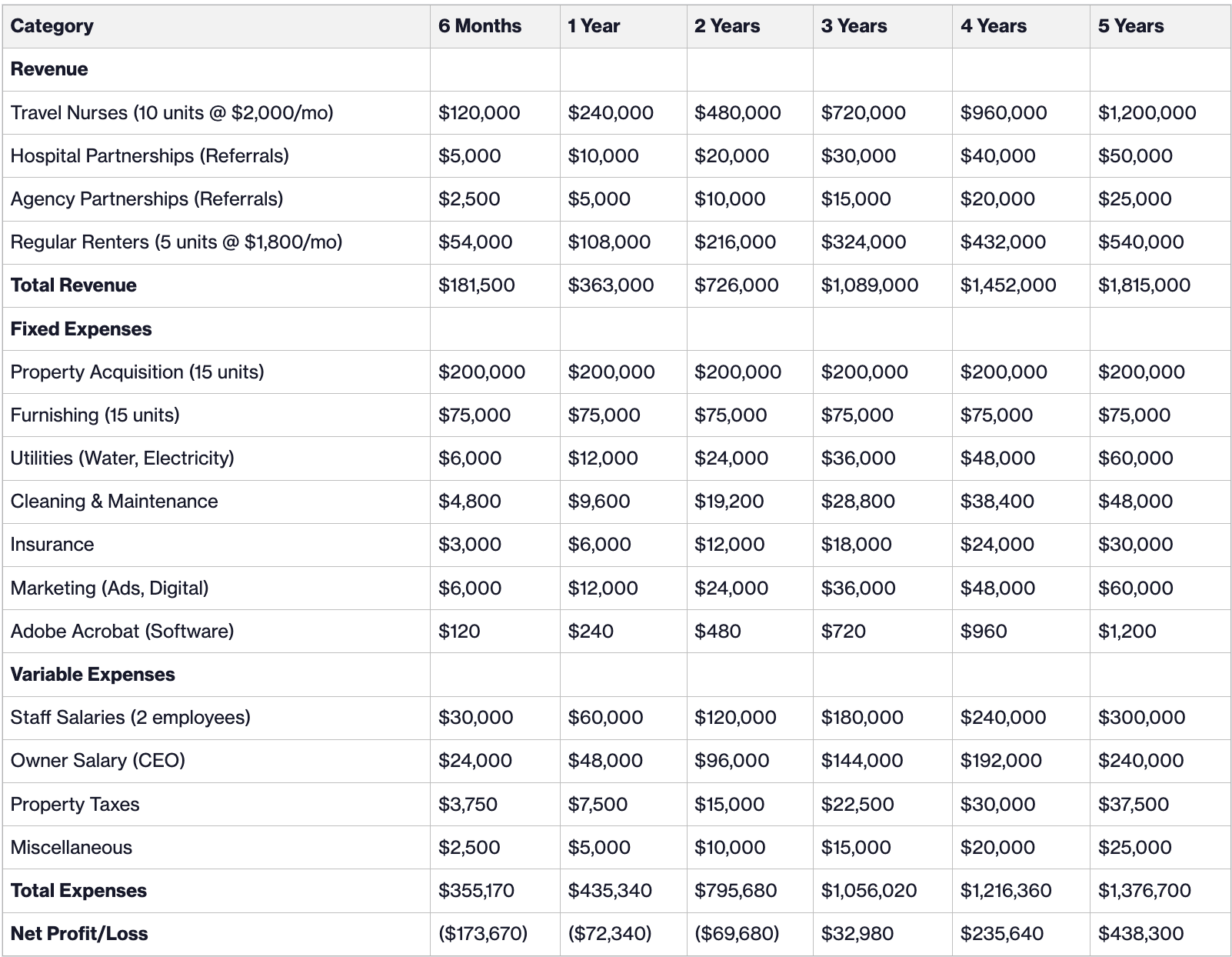Click the $438,300 five-year profit cell
Screen dimensions: 1232x957
click(x=1140, y=933)
